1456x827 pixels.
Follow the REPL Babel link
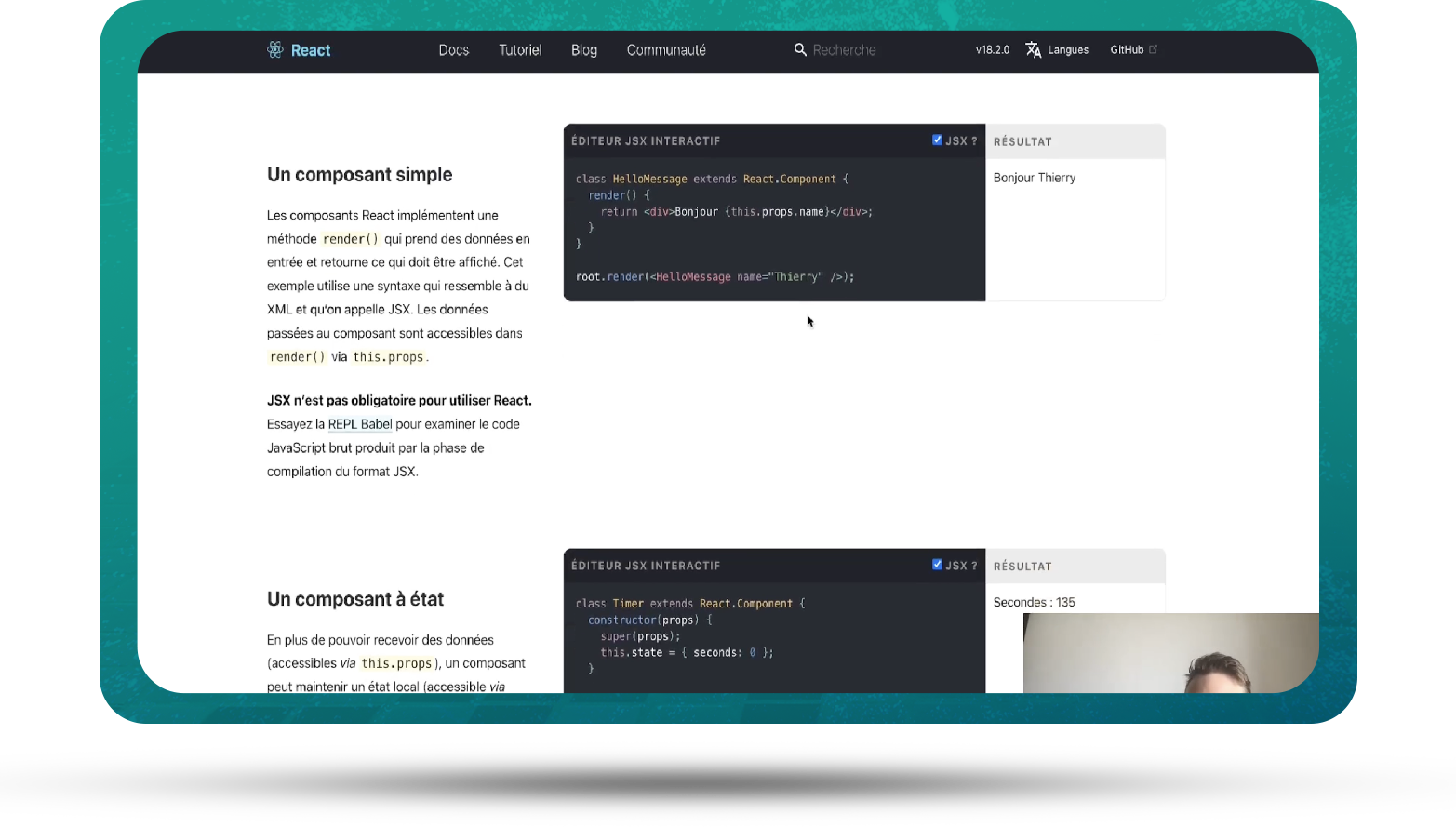pyautogui.click(x=360, y=424)
